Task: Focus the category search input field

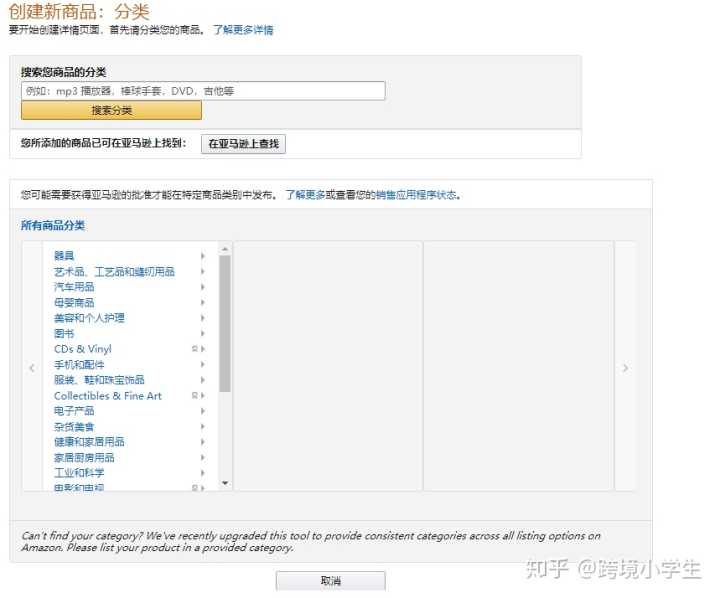Action: pyautogui.click(x=203, y=91)
